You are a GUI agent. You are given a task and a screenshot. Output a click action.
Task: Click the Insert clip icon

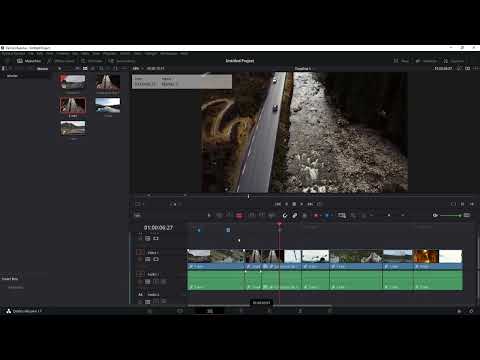point(252,216)
